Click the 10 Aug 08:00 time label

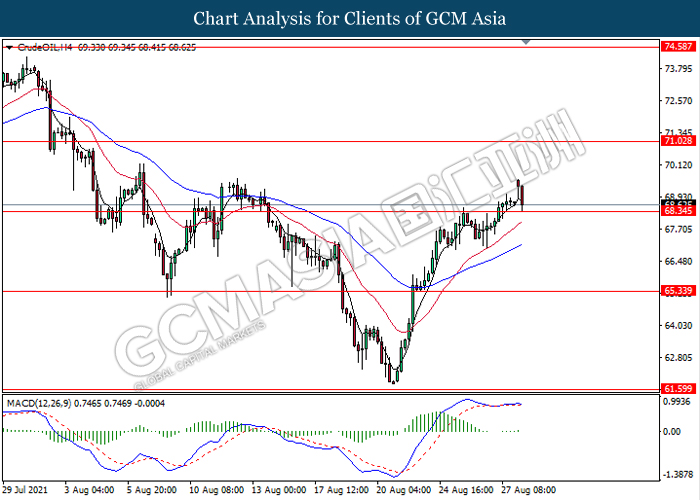click(x=217, y=490)
